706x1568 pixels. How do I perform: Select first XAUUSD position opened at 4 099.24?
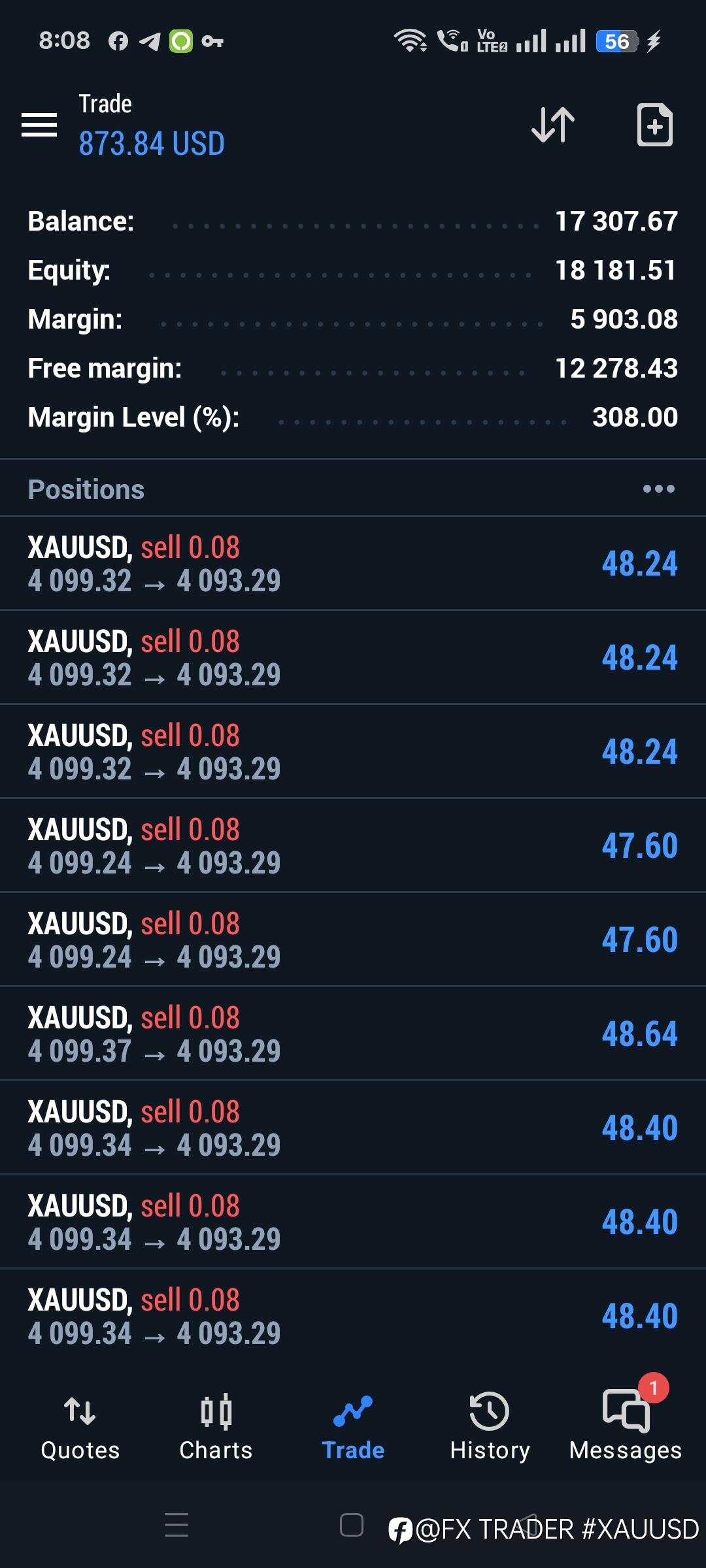(353, 845)
